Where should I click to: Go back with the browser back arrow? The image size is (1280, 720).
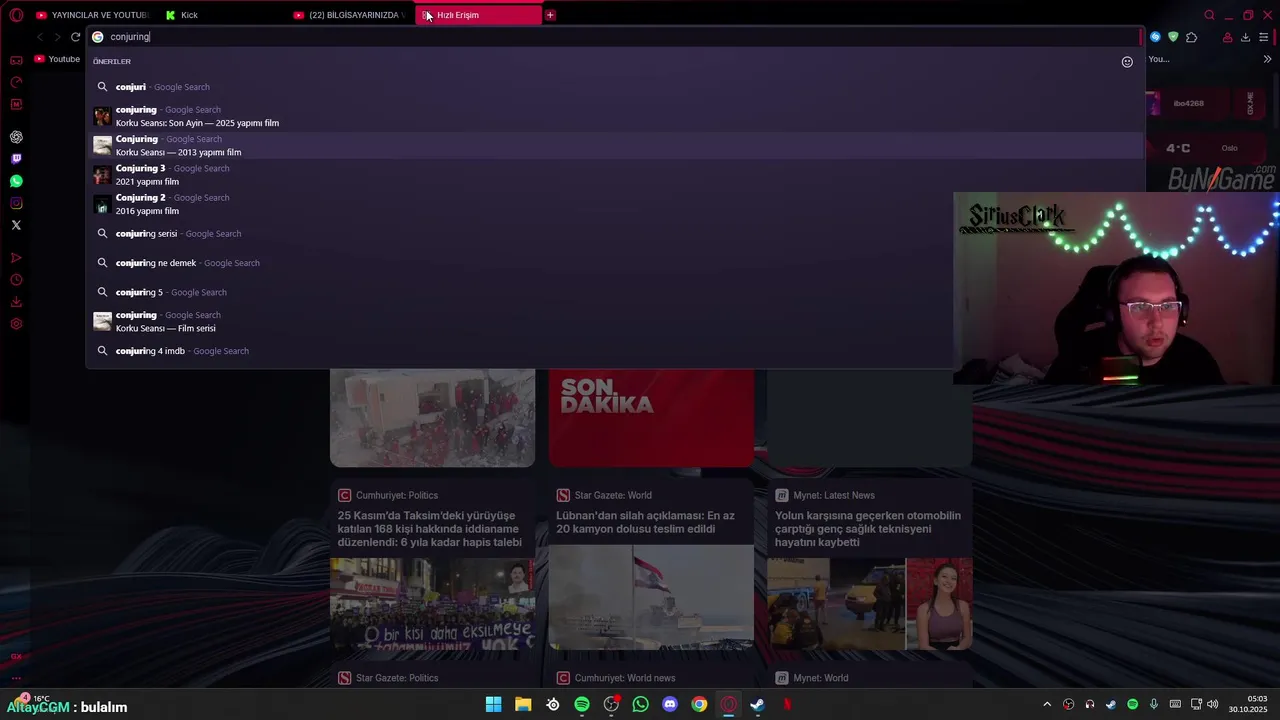click(x=39, y=37)
